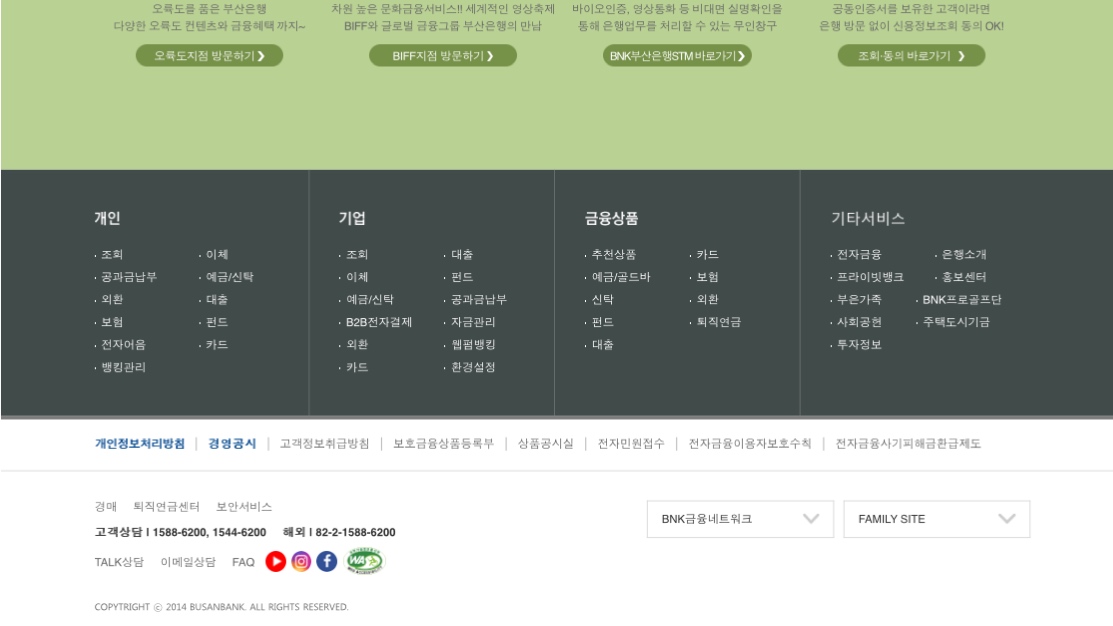This screenshot has height=626, width=1113.
Task: Click the 오륙도지점 방문하기 button
Action: [209, 55]
